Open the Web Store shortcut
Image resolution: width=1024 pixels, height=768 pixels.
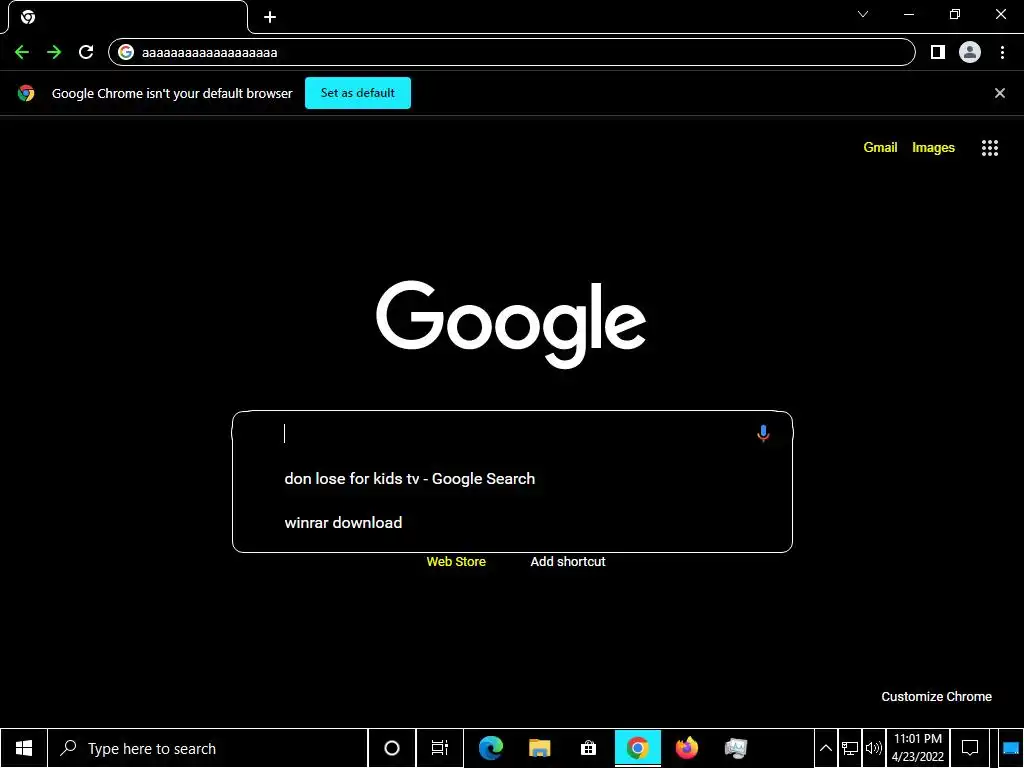pyautogui.click(x=456, y=562)
